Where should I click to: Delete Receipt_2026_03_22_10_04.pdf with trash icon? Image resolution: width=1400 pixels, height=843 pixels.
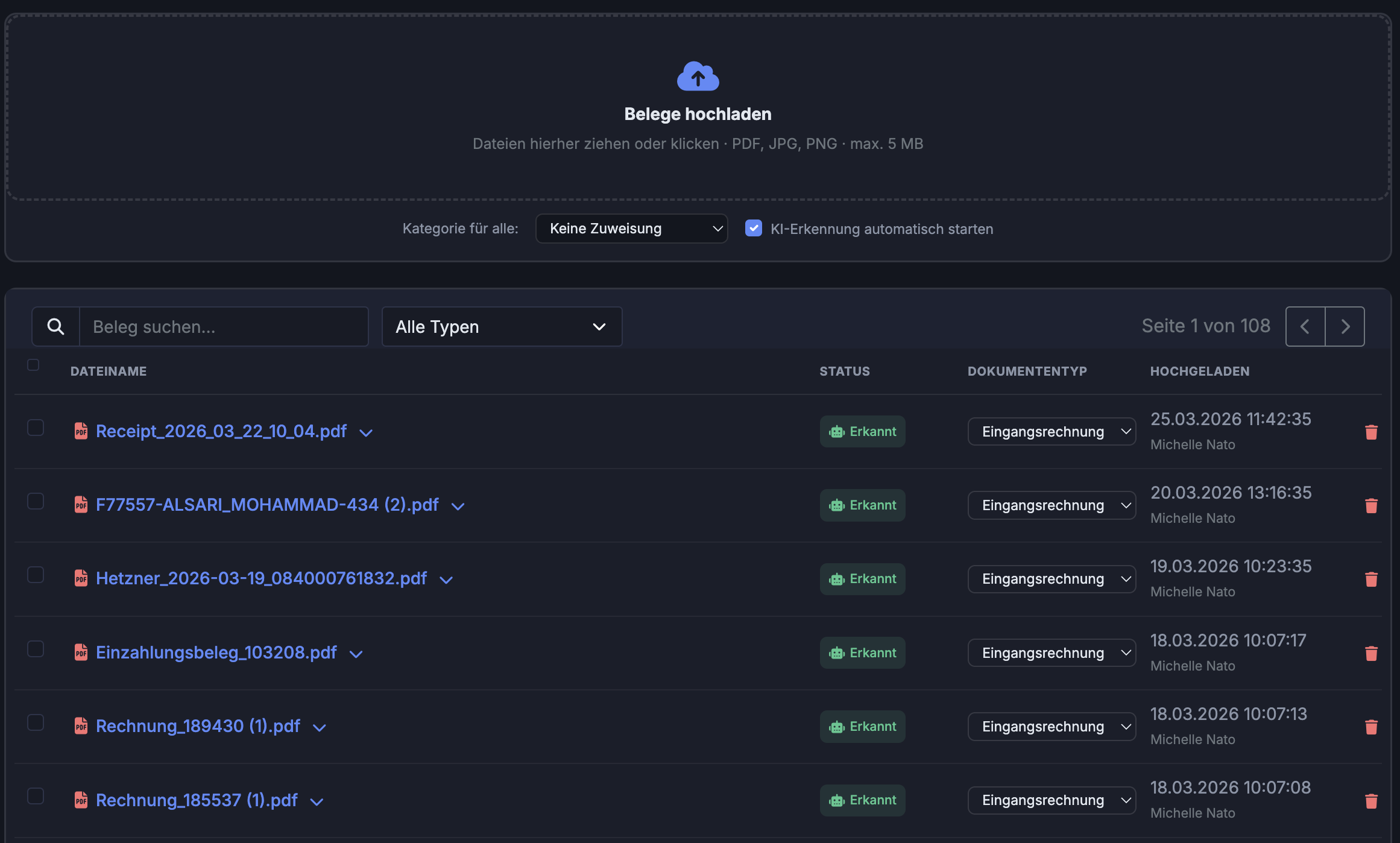coord(1371,432)
